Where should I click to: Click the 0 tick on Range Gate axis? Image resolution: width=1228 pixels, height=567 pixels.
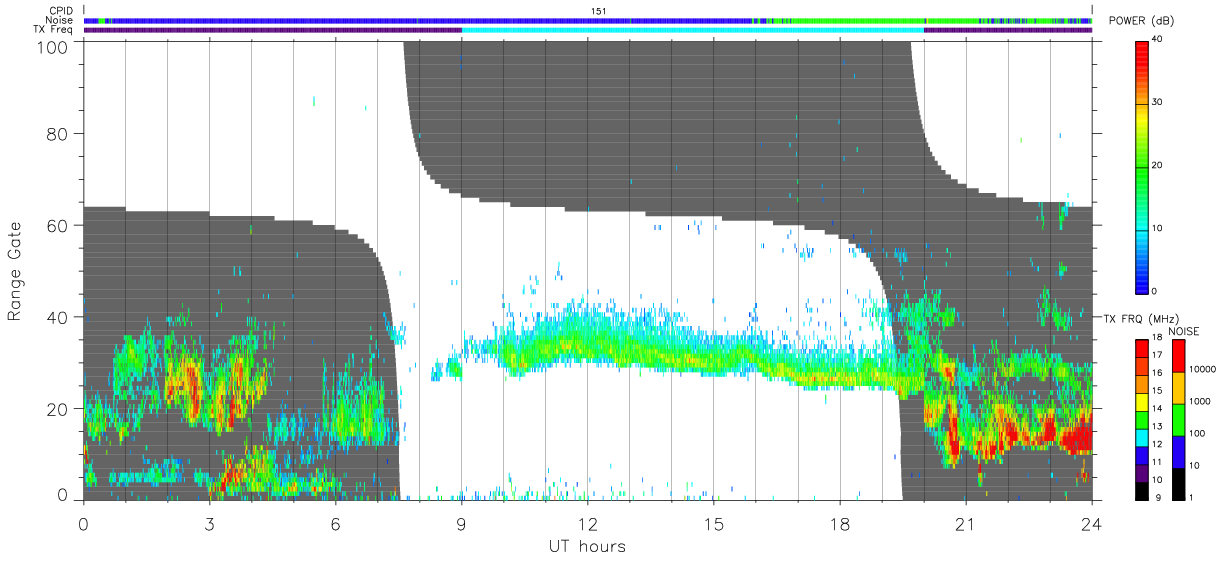click(x=64, y=495)
